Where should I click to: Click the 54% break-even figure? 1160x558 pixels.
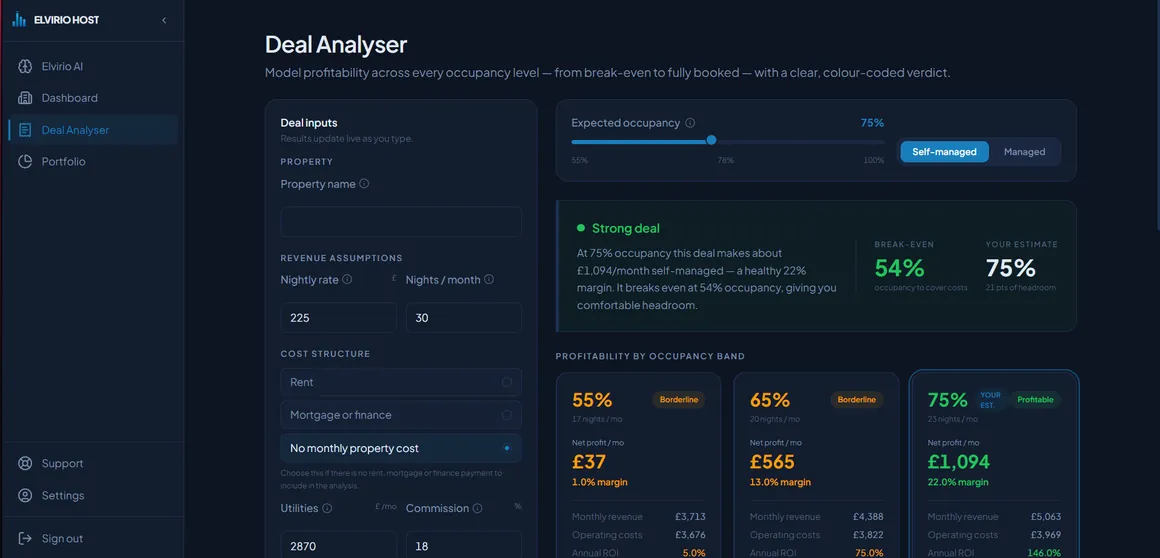tap(900, 267)
